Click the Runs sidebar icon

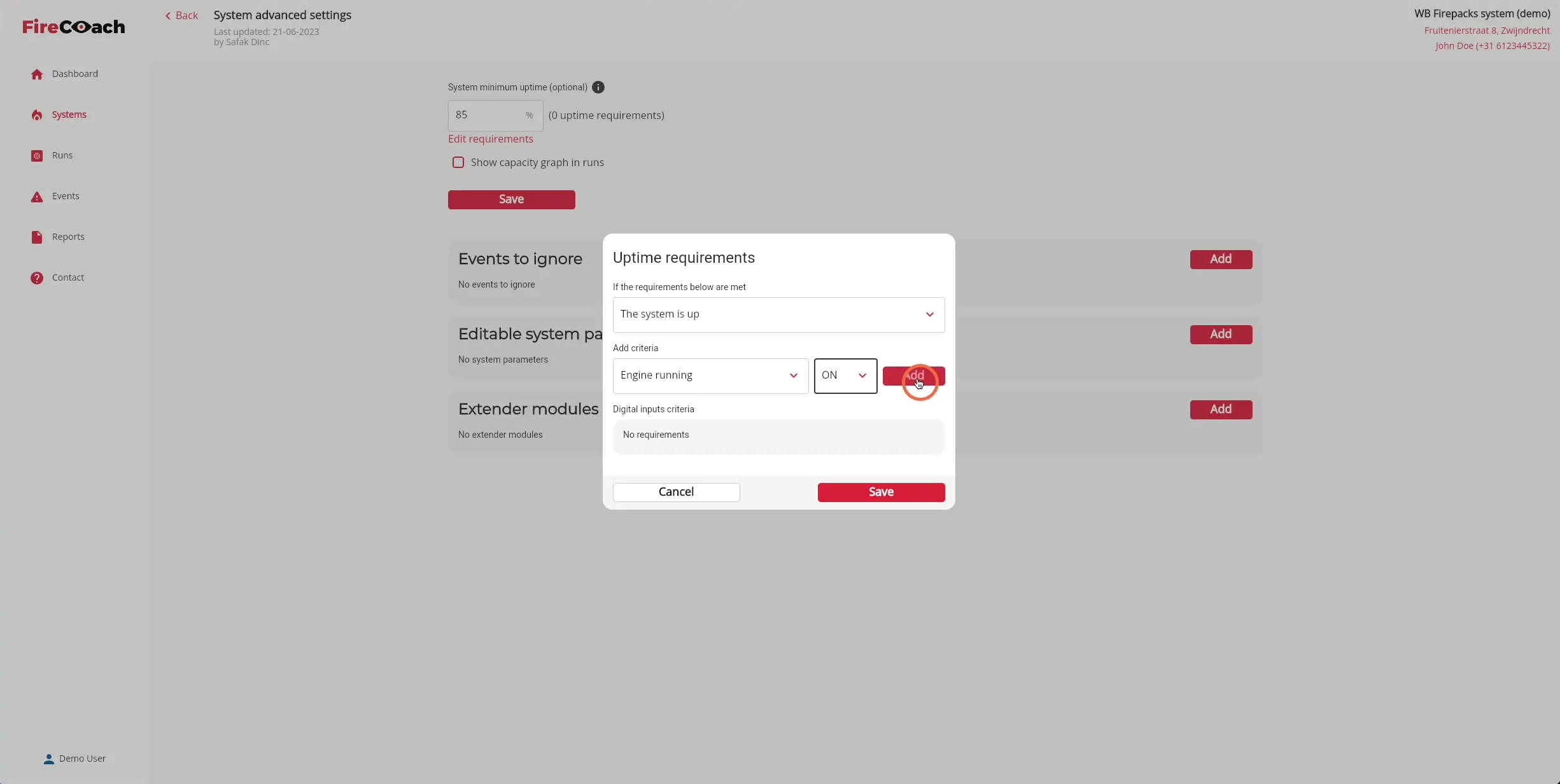[37, 156]
